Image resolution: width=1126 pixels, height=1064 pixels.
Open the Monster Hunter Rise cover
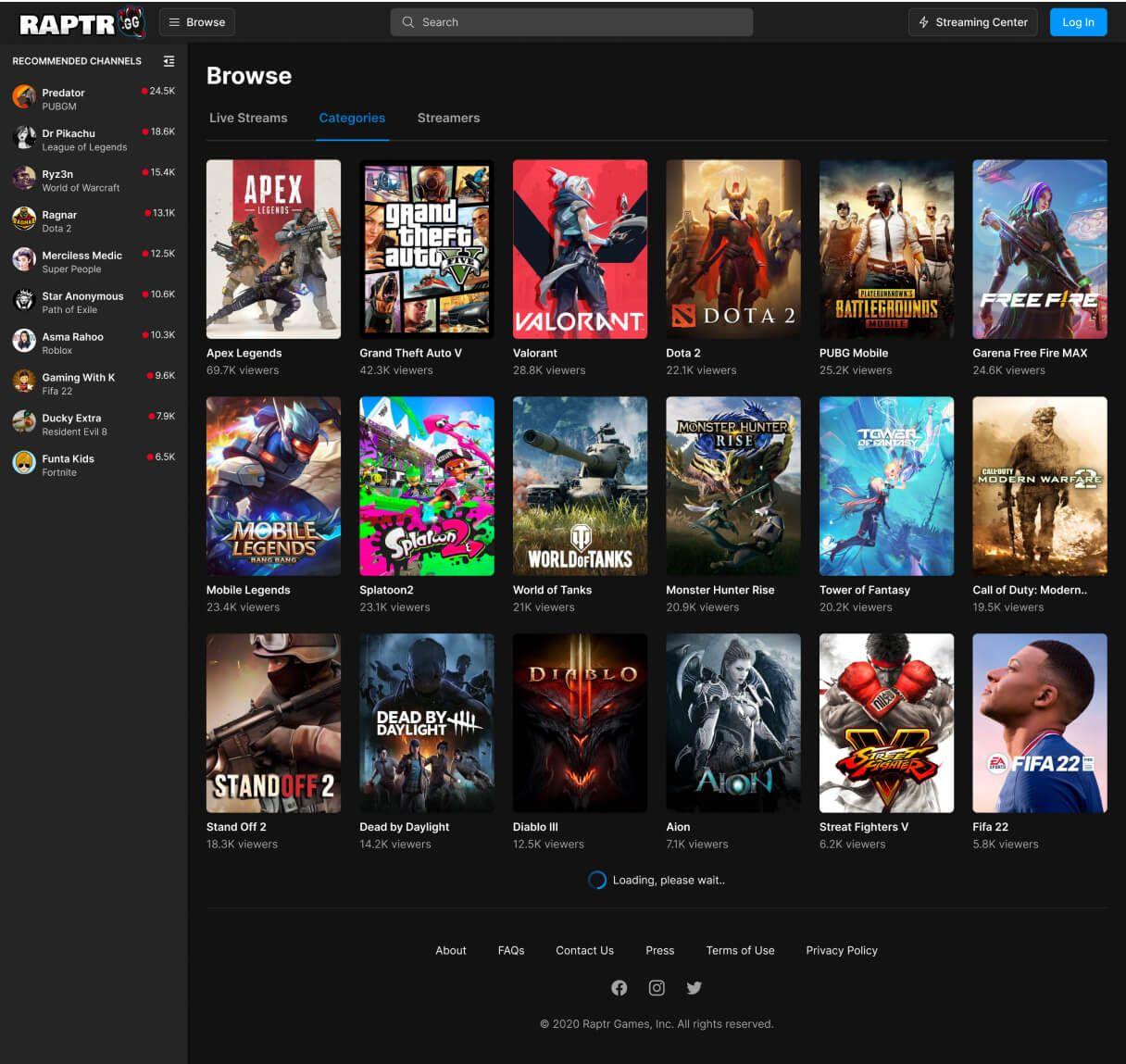(x=733, y=486)
